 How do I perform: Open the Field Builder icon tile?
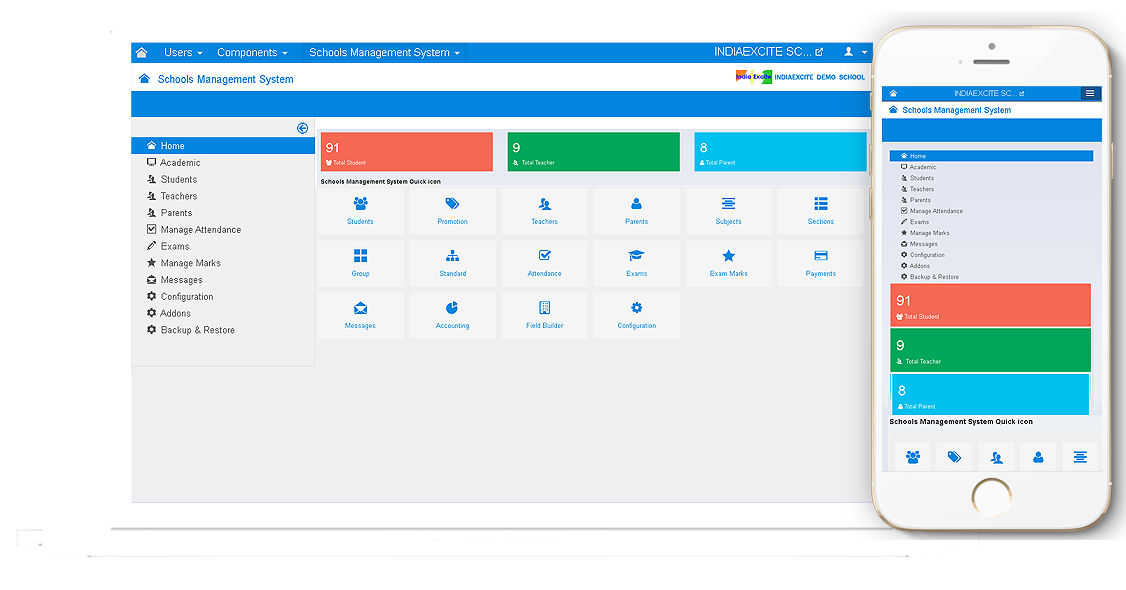[544, 315]
